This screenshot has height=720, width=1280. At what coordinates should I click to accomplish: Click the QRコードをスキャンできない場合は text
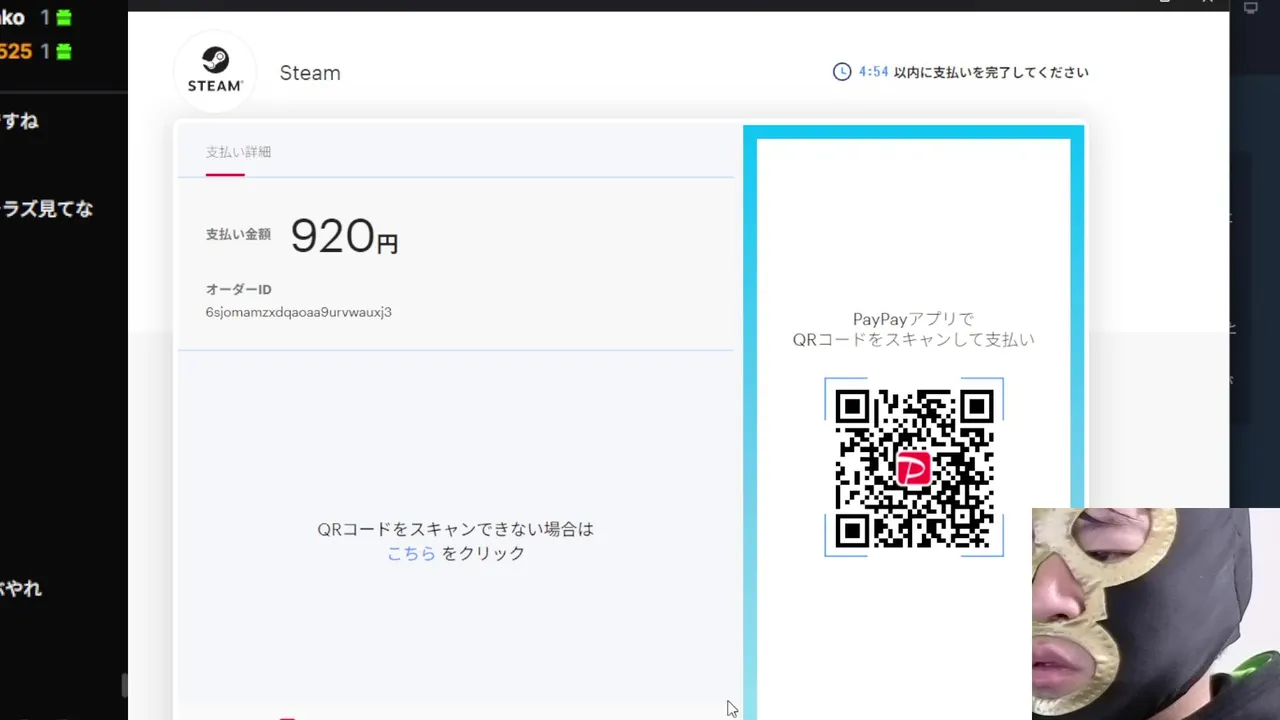(456, 529)
